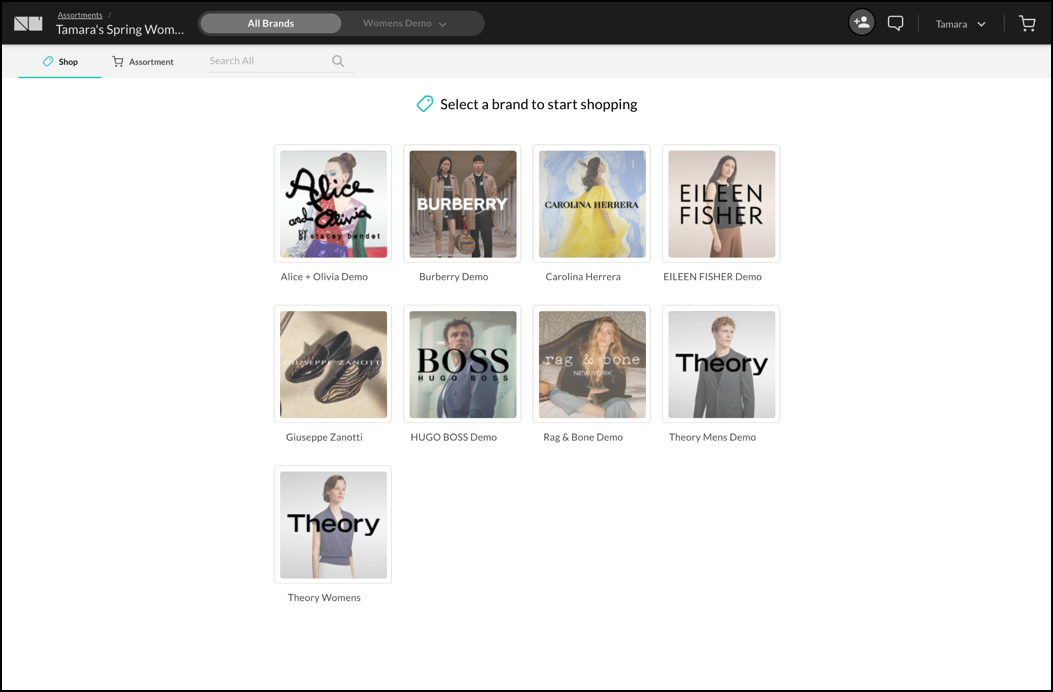Click the Tamara's Spring Wom... assortment title

[x=120, y=30]
